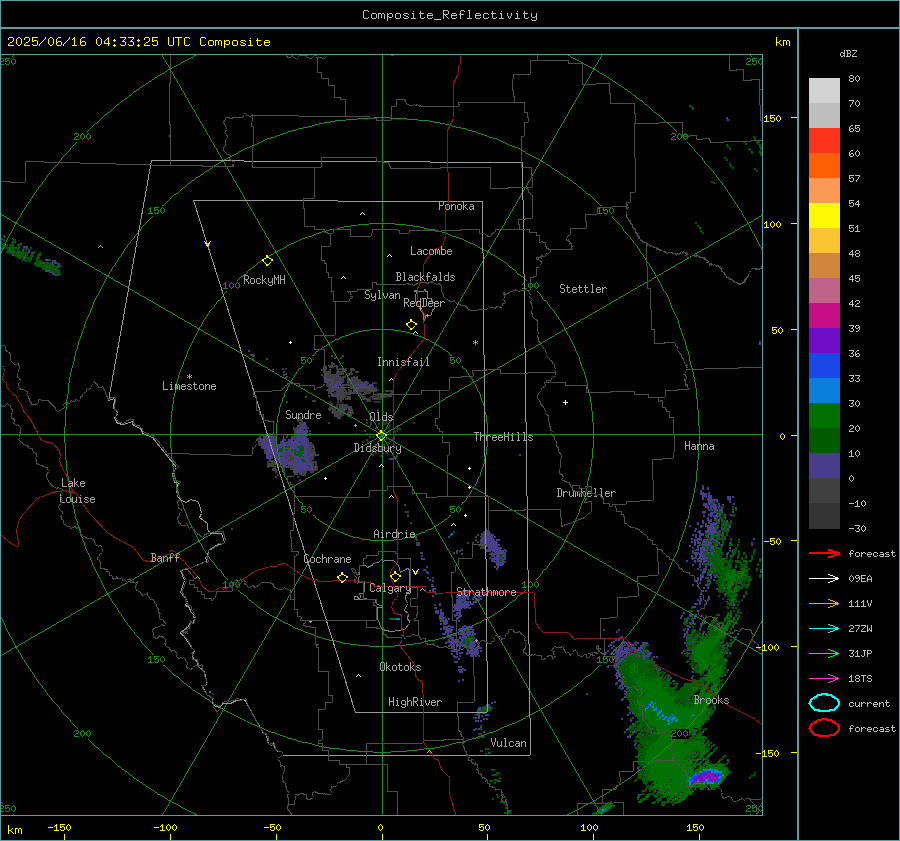Click the Hanna label on map
Viewport: 900px width, 841px height.
coord(699,446)
